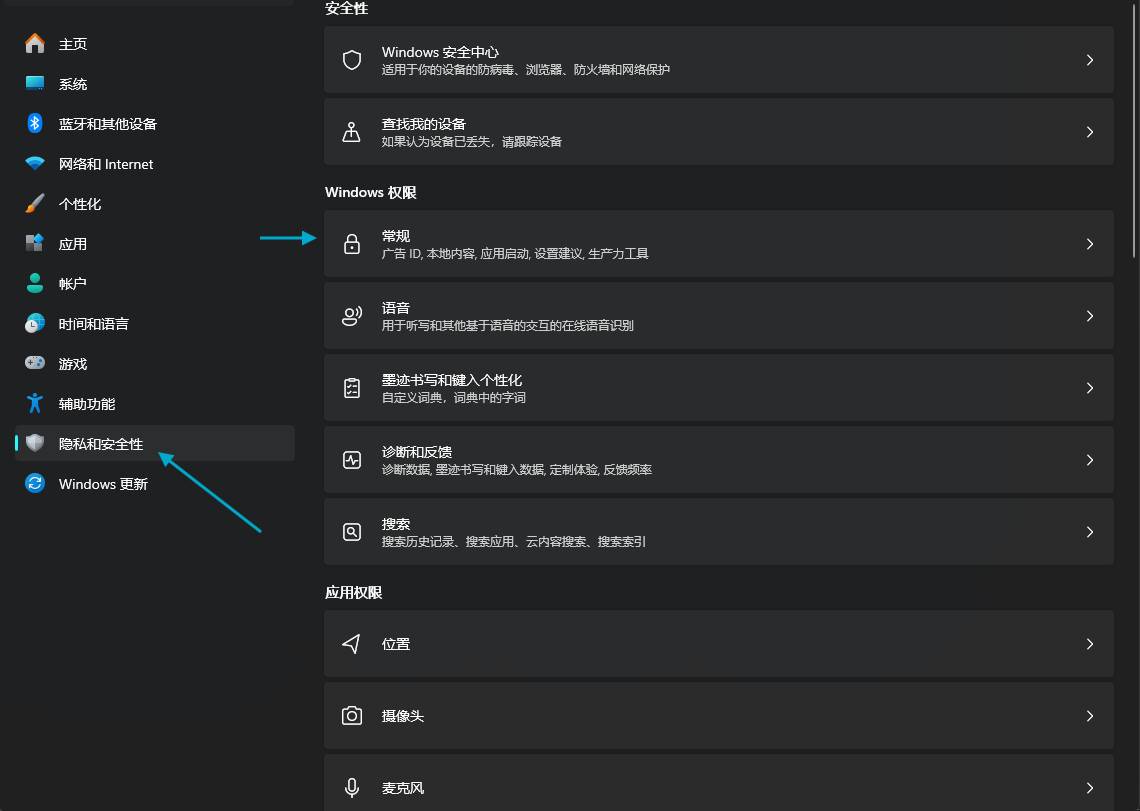Open the 语音 title
1140x811 pixels.
pyautogui.click(x=396, y=308)
